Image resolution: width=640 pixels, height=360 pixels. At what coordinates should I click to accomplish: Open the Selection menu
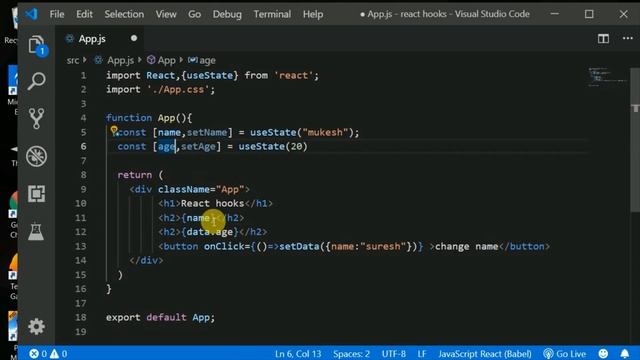(x=124, y=14)
